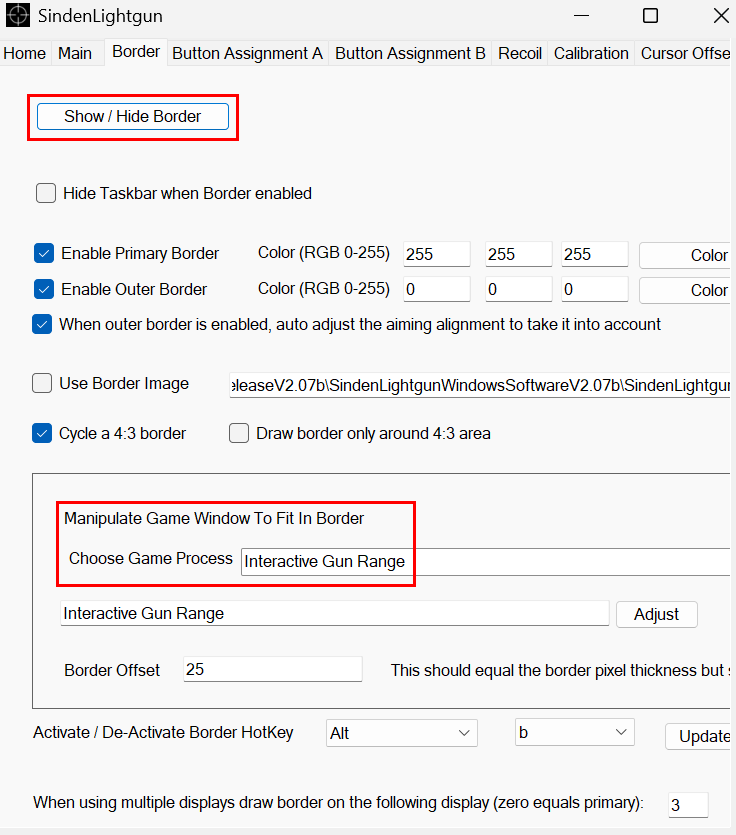Maximize the SindenLightgun window

(650, 15)
